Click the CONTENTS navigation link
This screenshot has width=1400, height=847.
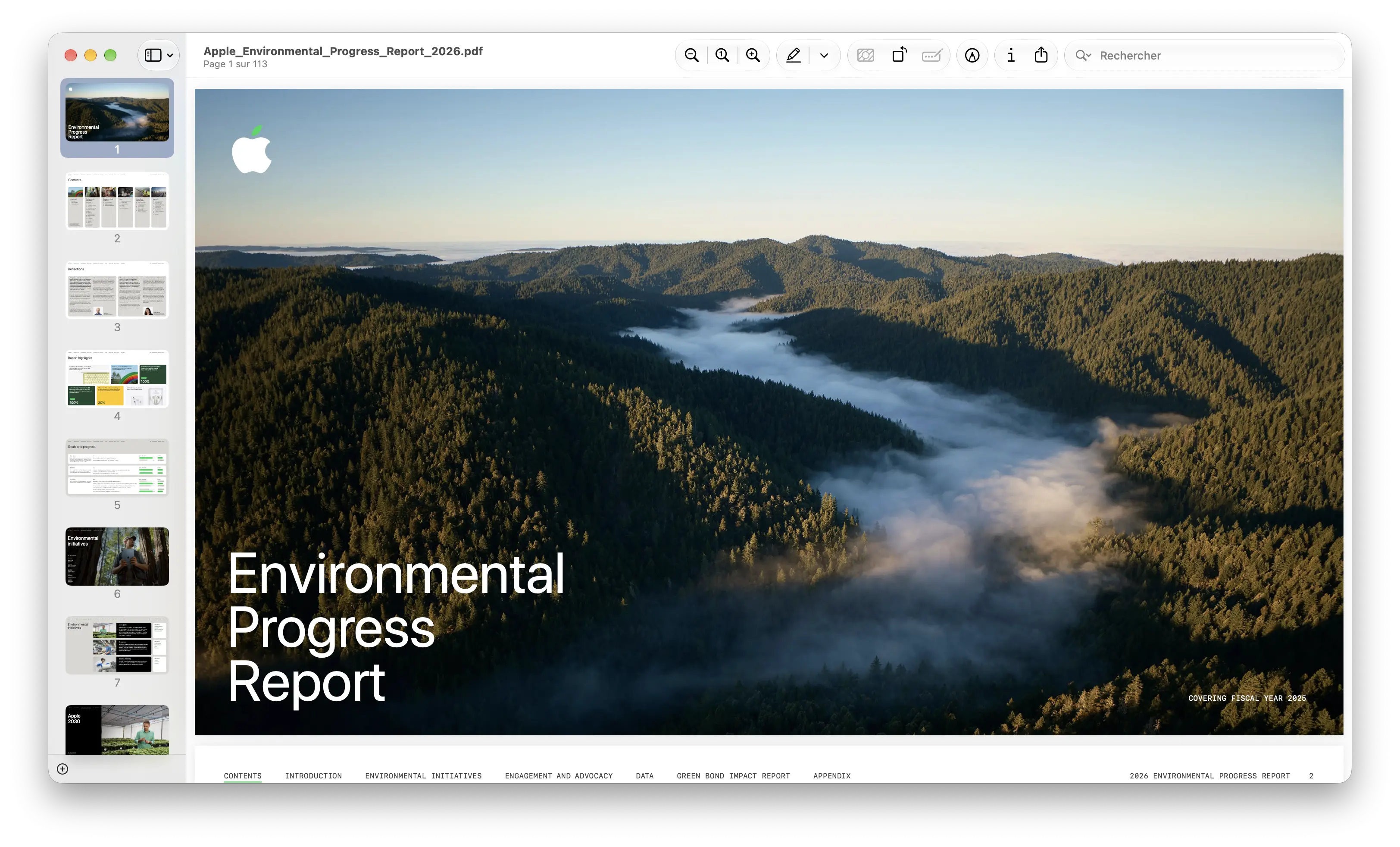click(x=243, y=776)
